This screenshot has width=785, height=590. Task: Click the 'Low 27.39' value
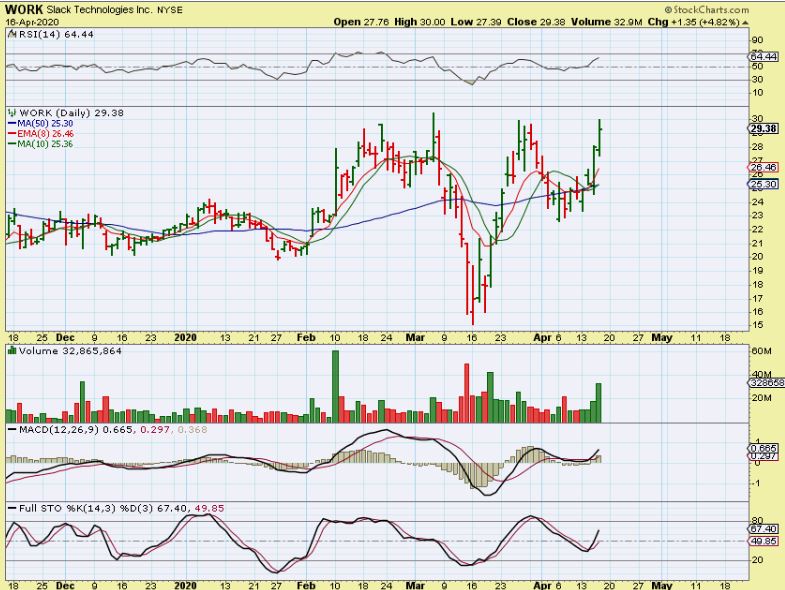pos(476,22)
